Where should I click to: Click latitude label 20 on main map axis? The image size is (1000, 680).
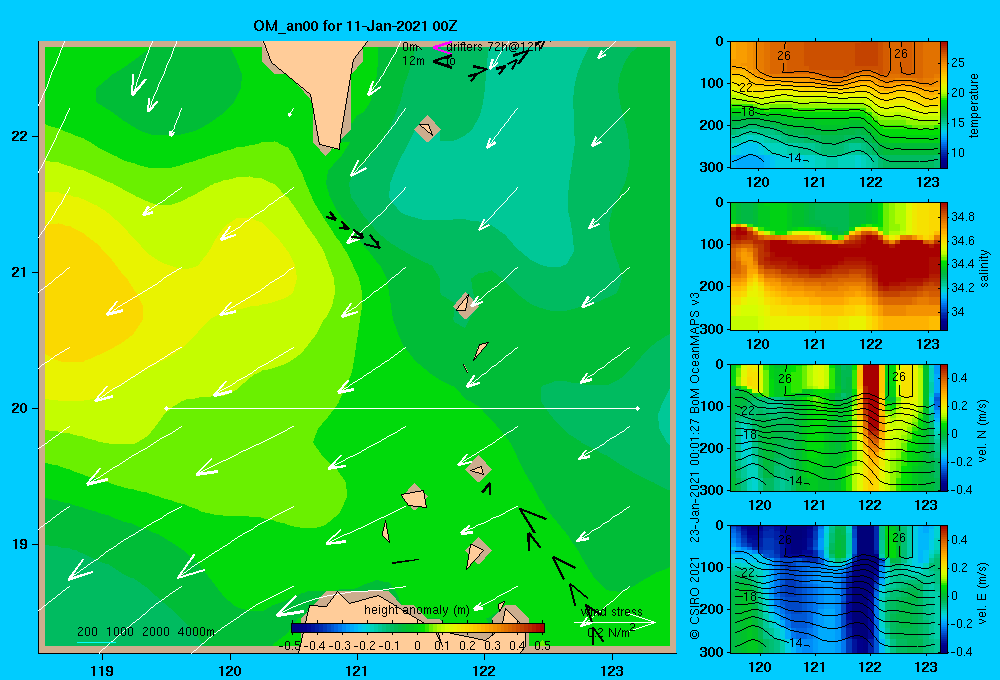pos(19,408)
